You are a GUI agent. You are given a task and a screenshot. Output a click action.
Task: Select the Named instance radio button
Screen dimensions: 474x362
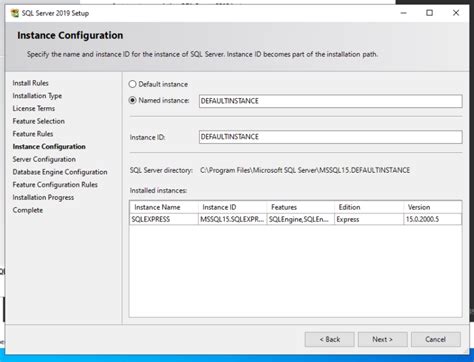[x=133, y=100]
